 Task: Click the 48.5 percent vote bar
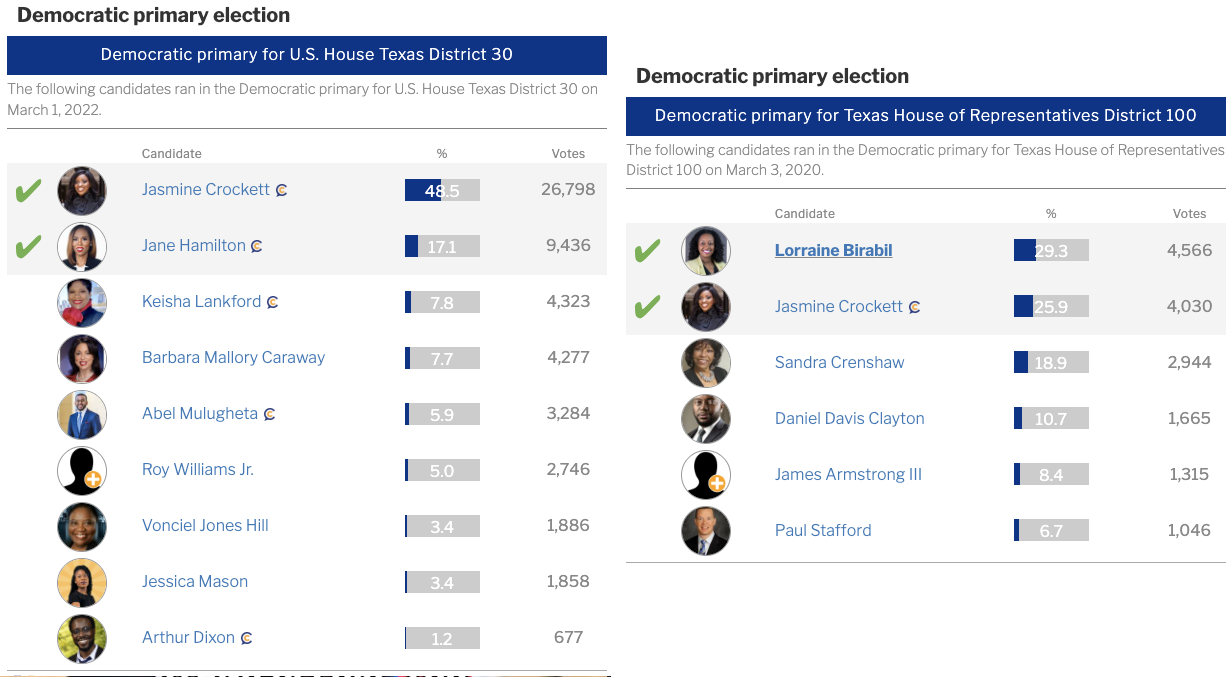click(x=442, y=190)
